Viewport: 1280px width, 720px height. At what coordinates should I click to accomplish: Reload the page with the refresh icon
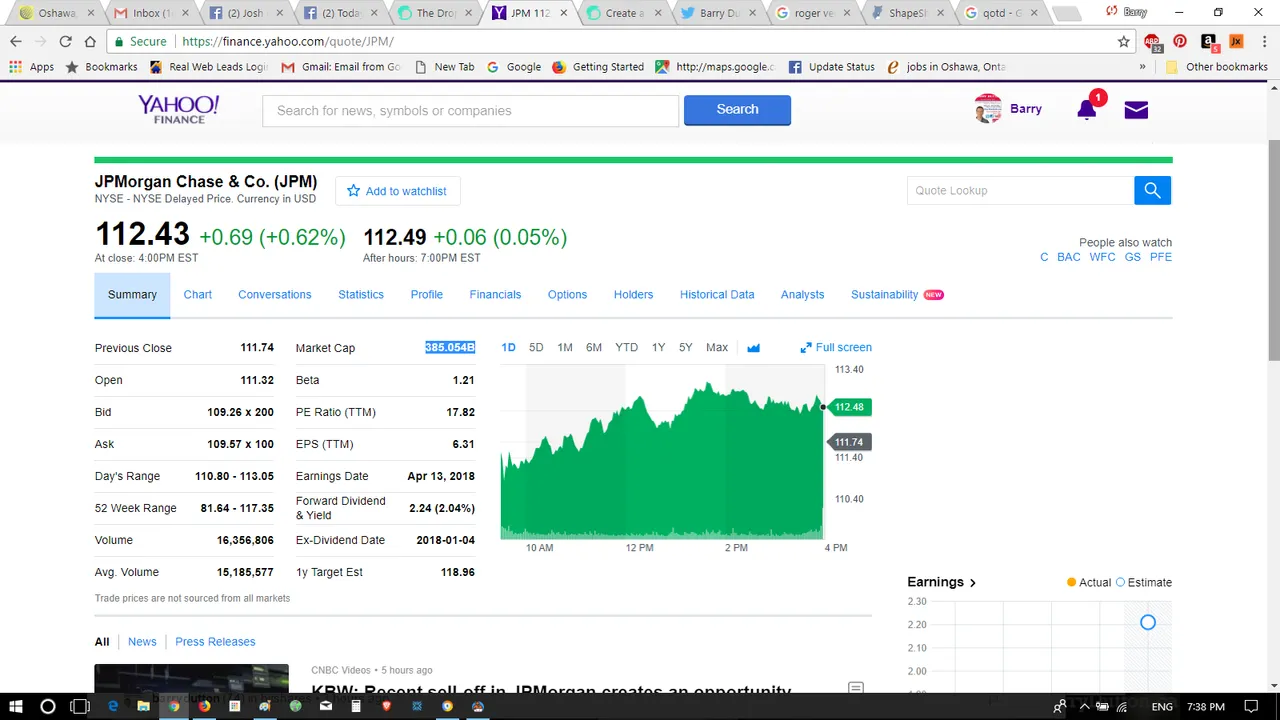pos(65,42)
